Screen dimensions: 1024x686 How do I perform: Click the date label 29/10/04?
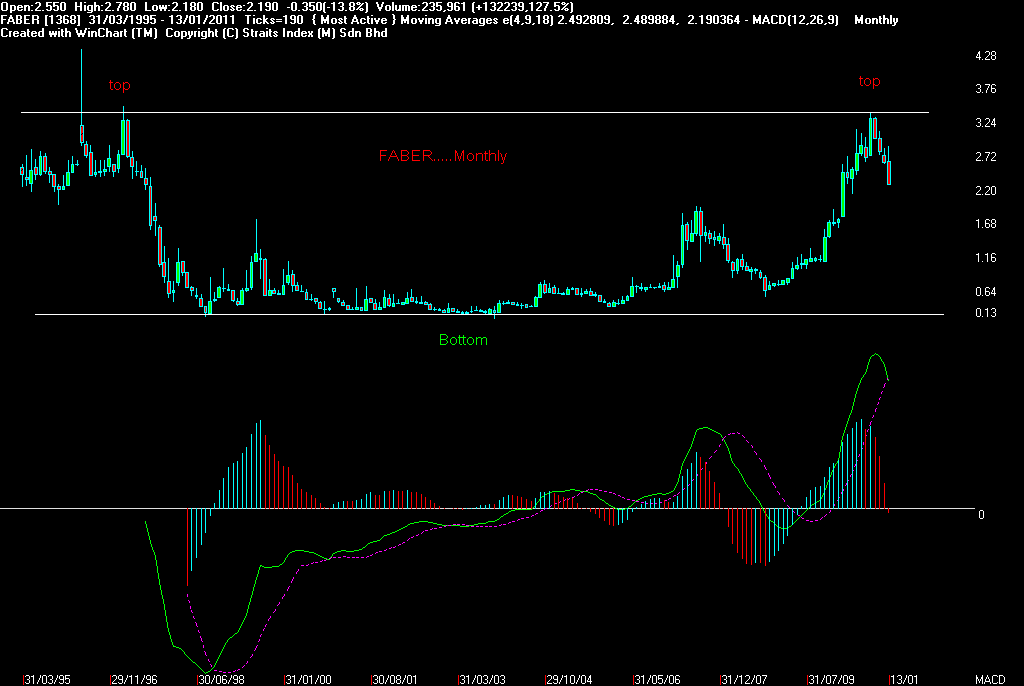coord(569,679)
